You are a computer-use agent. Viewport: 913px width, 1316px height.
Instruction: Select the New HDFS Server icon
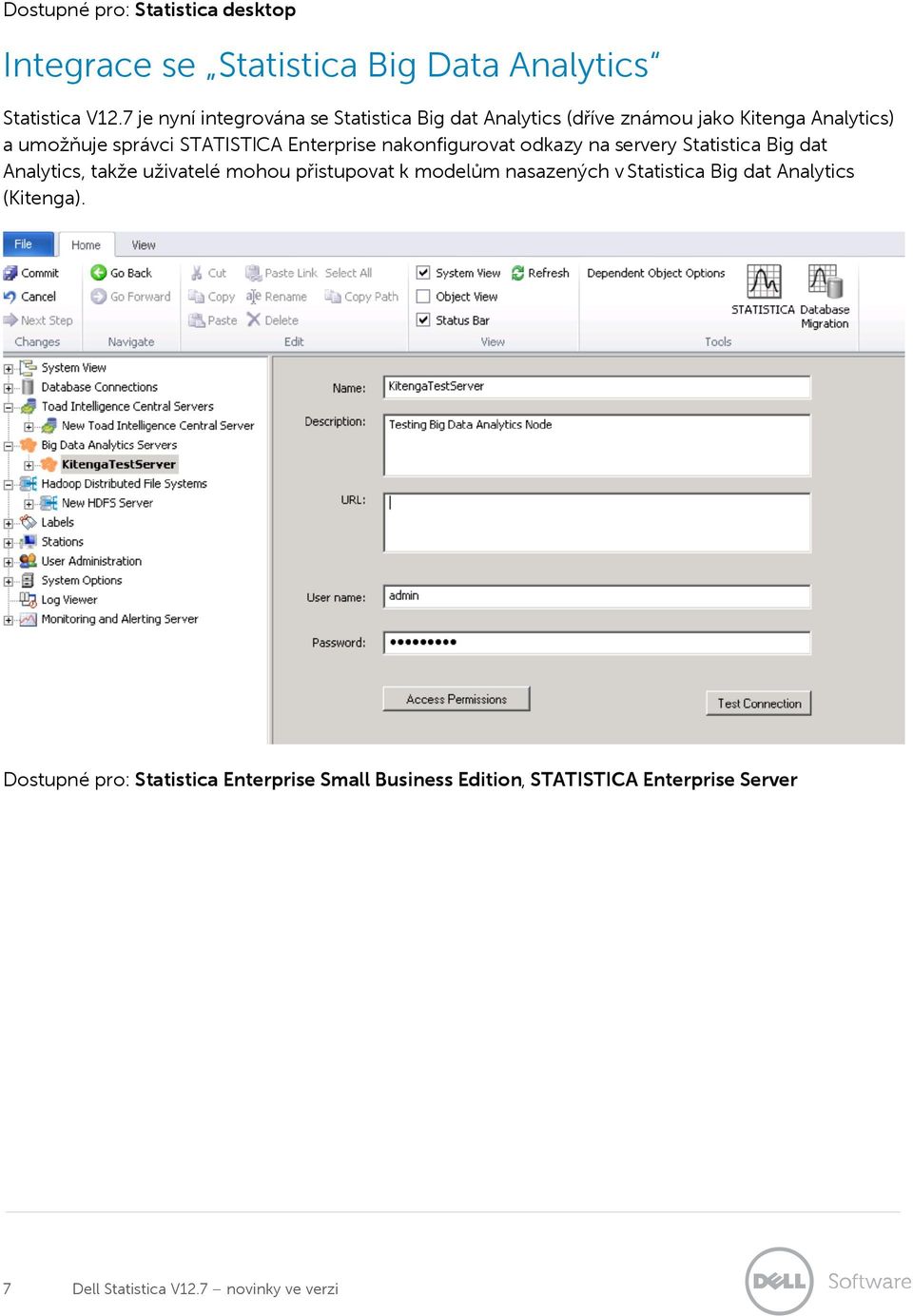point(49,503)
